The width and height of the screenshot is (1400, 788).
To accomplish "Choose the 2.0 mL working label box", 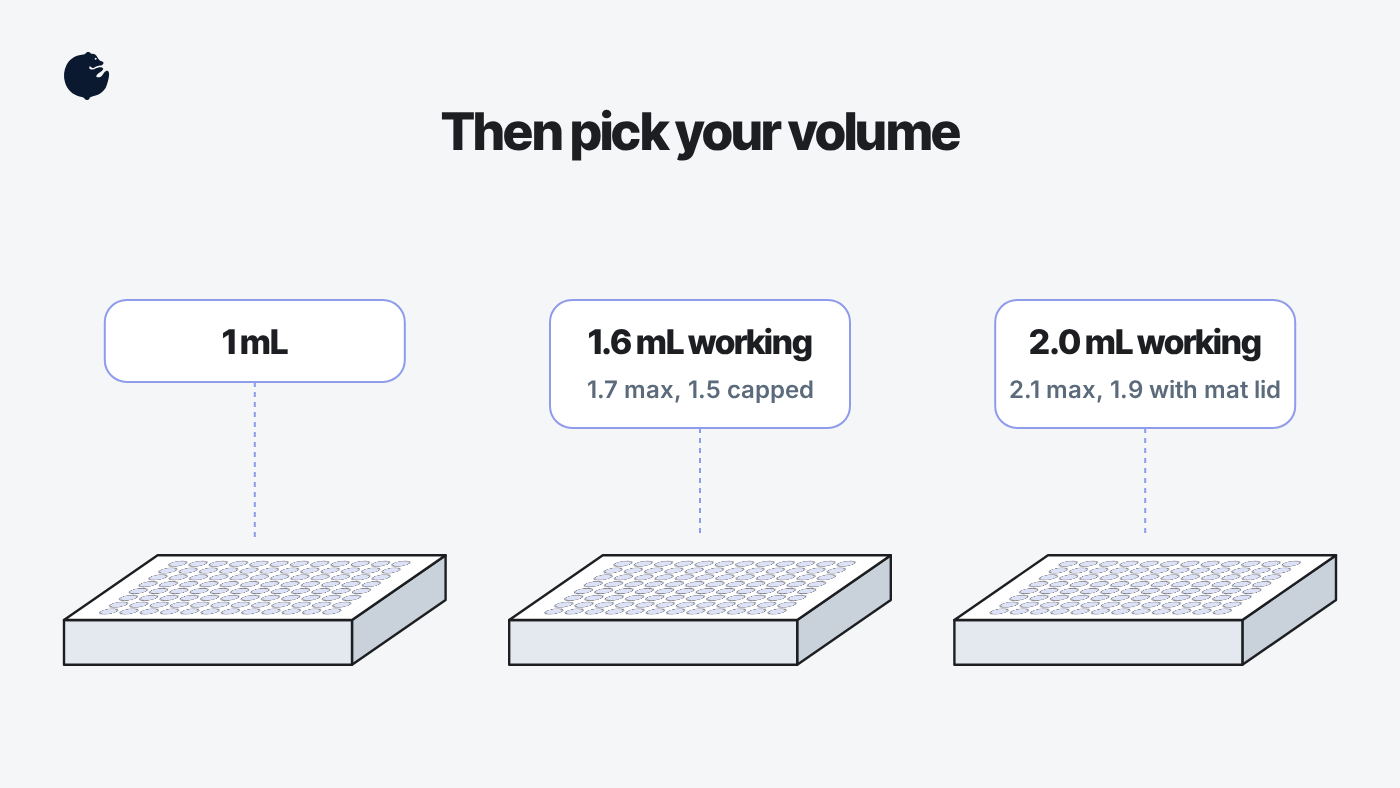I will click(x=1144, y=364).
